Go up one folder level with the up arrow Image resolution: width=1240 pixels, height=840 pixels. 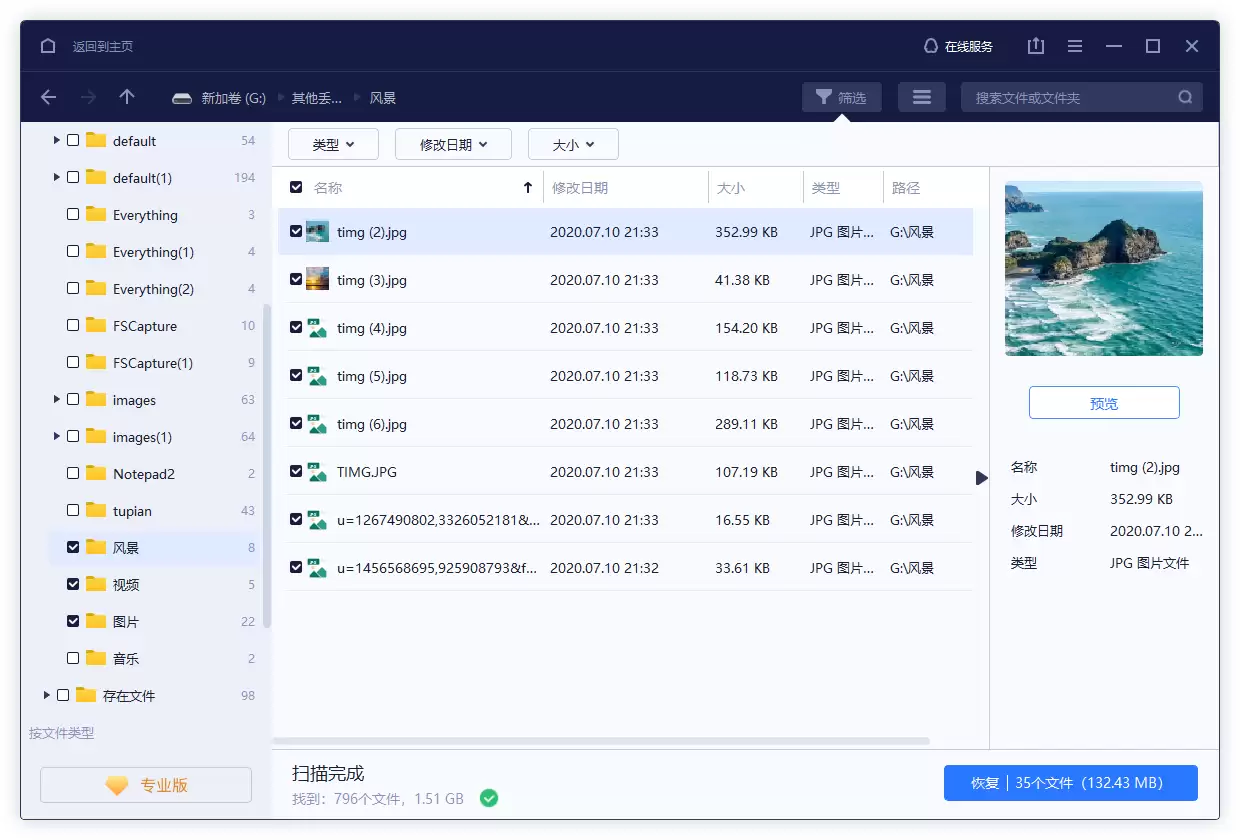[x=126, y=96]
